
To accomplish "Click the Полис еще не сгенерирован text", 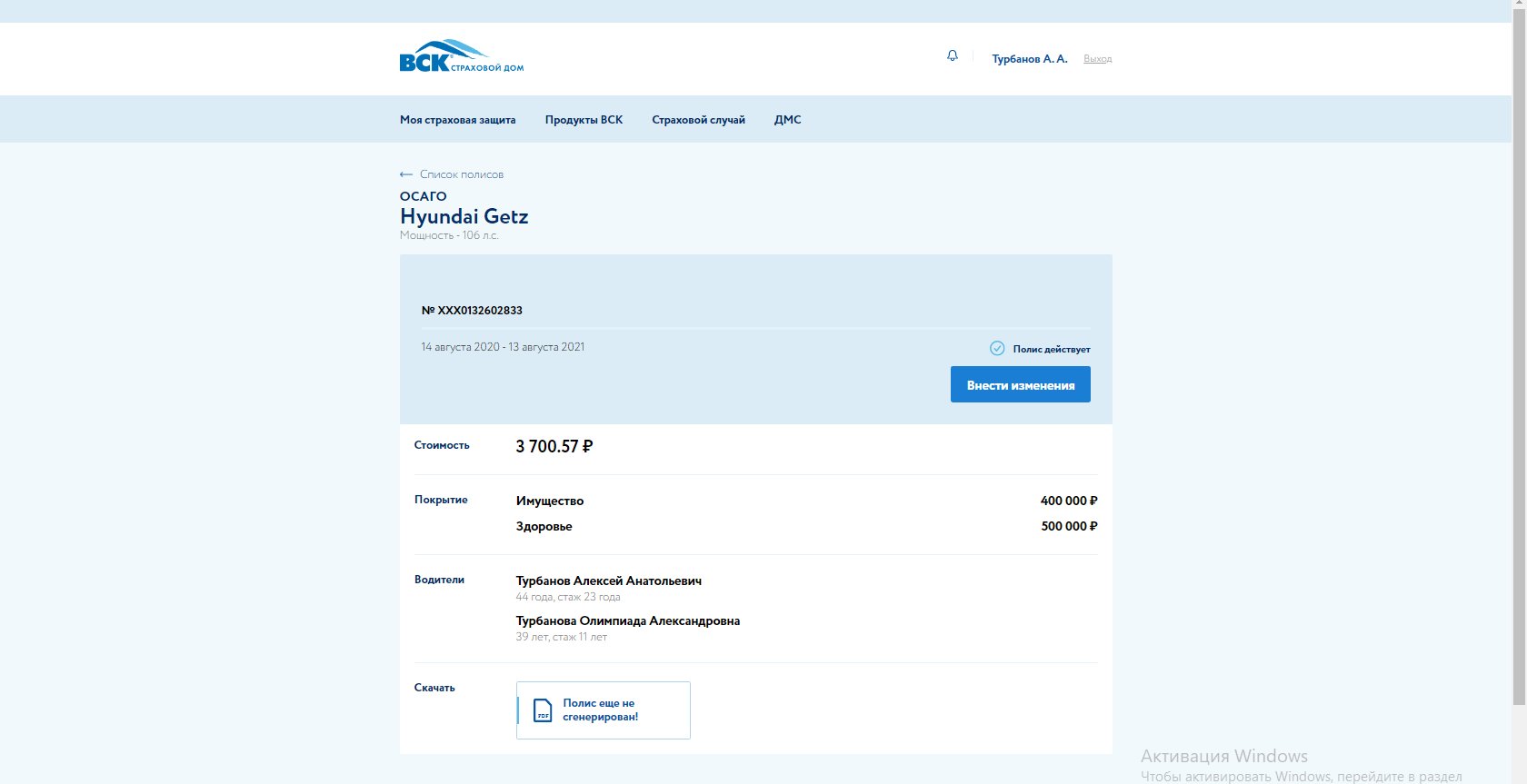I will coord(600,710).
